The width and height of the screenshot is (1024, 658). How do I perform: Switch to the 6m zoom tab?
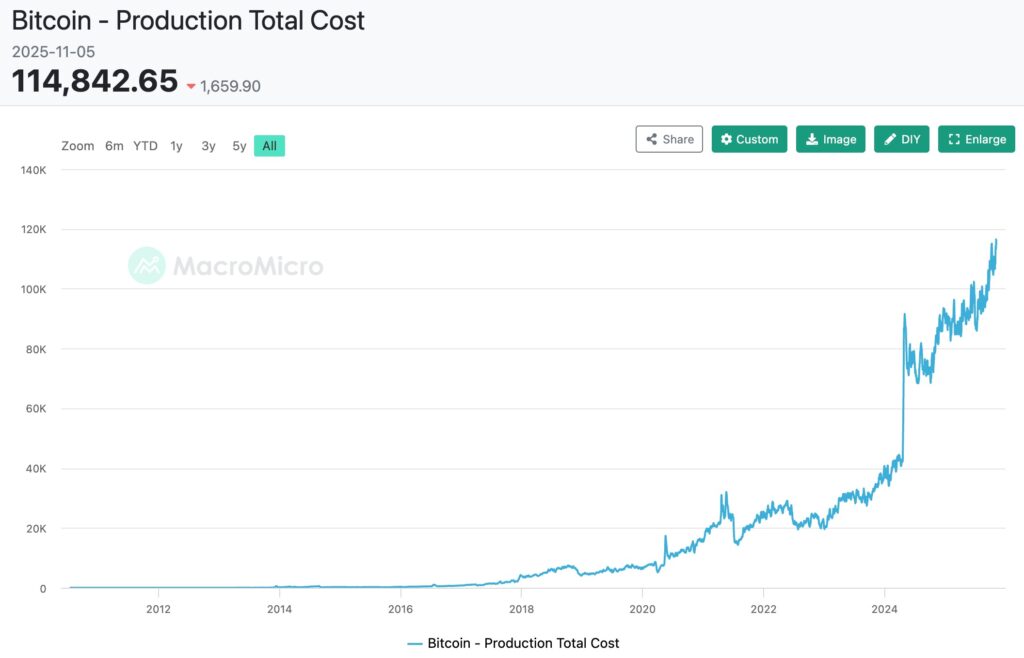[x=114, y=145]
